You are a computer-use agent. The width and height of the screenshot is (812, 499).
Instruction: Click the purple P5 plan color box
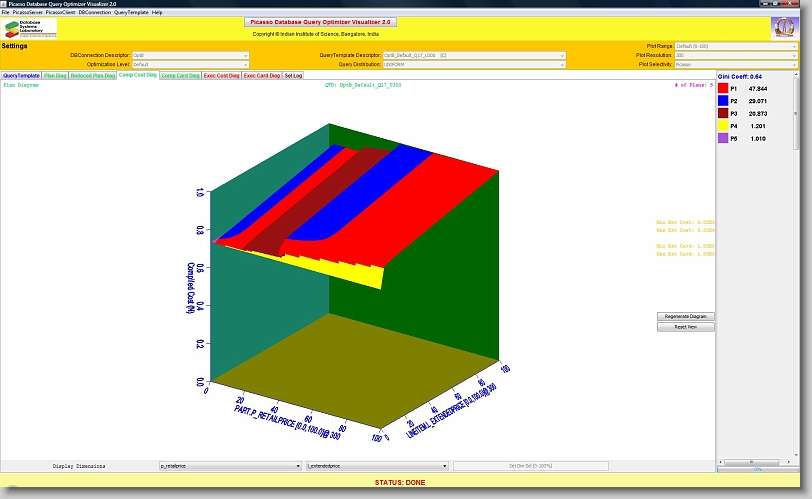pos(724,139)
